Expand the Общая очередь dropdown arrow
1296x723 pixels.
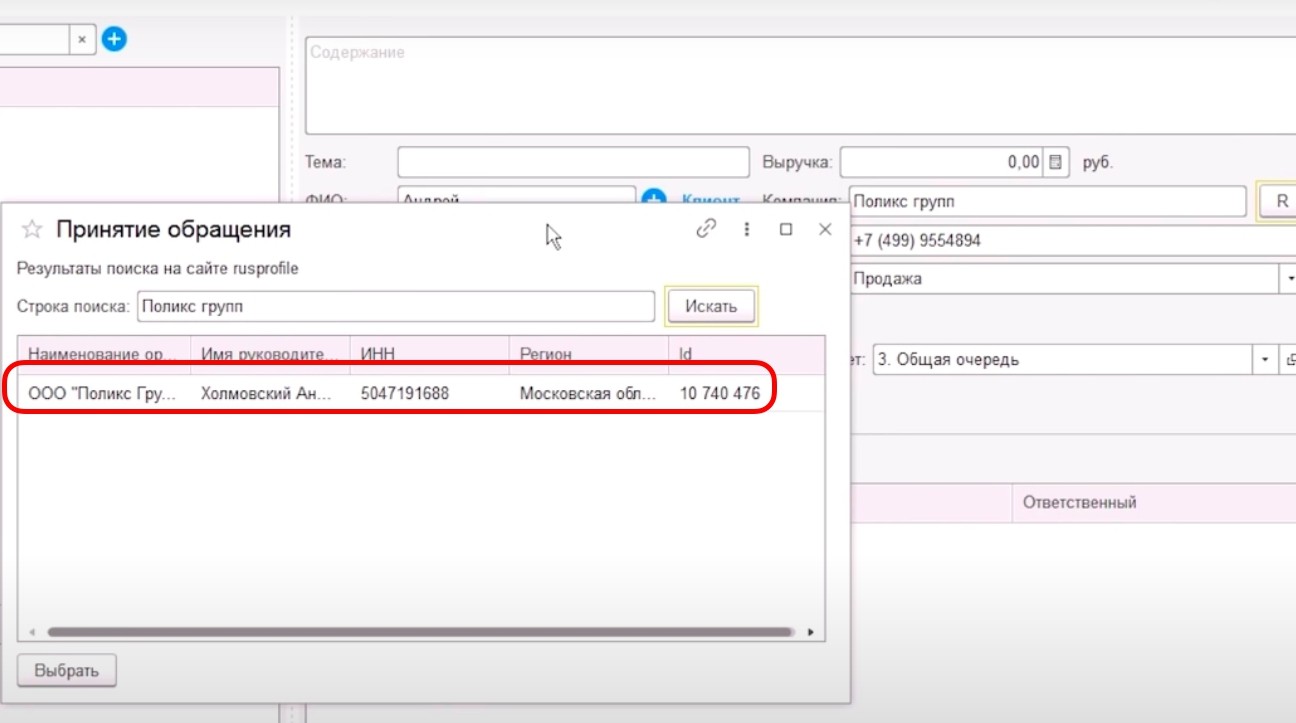(1266, 360)
